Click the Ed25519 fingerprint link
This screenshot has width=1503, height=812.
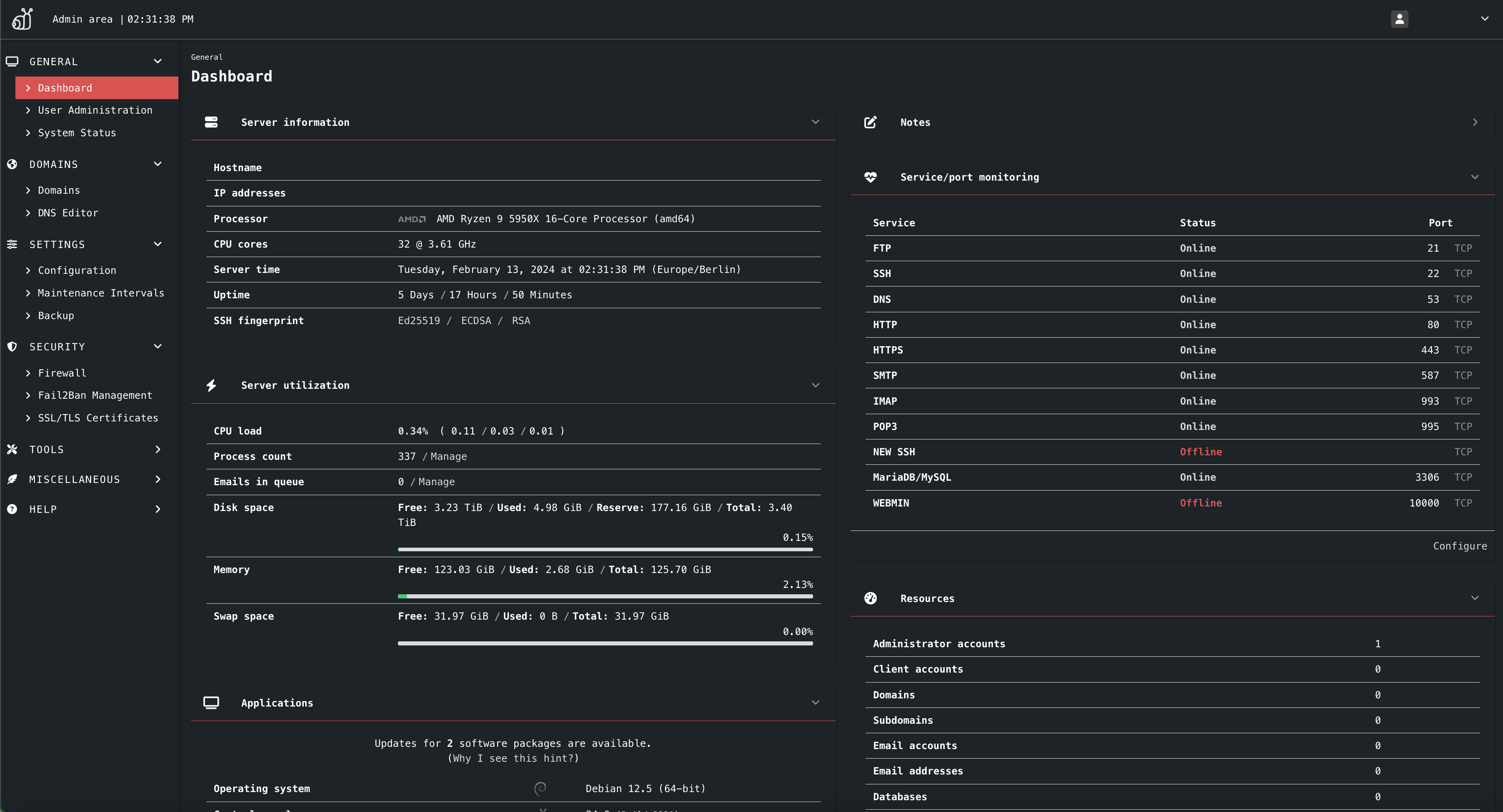(419, 320)
